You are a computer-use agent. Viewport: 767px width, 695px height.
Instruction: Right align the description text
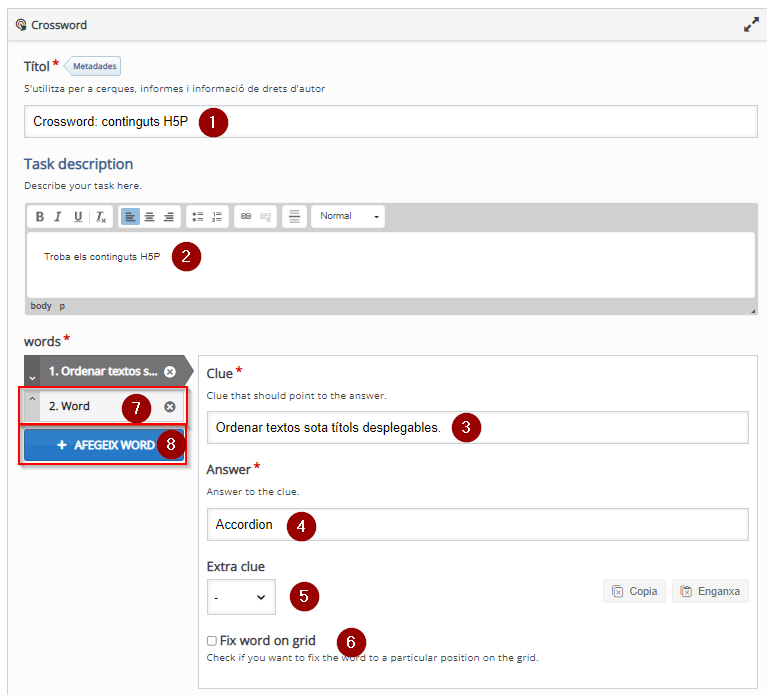[169, 216]
